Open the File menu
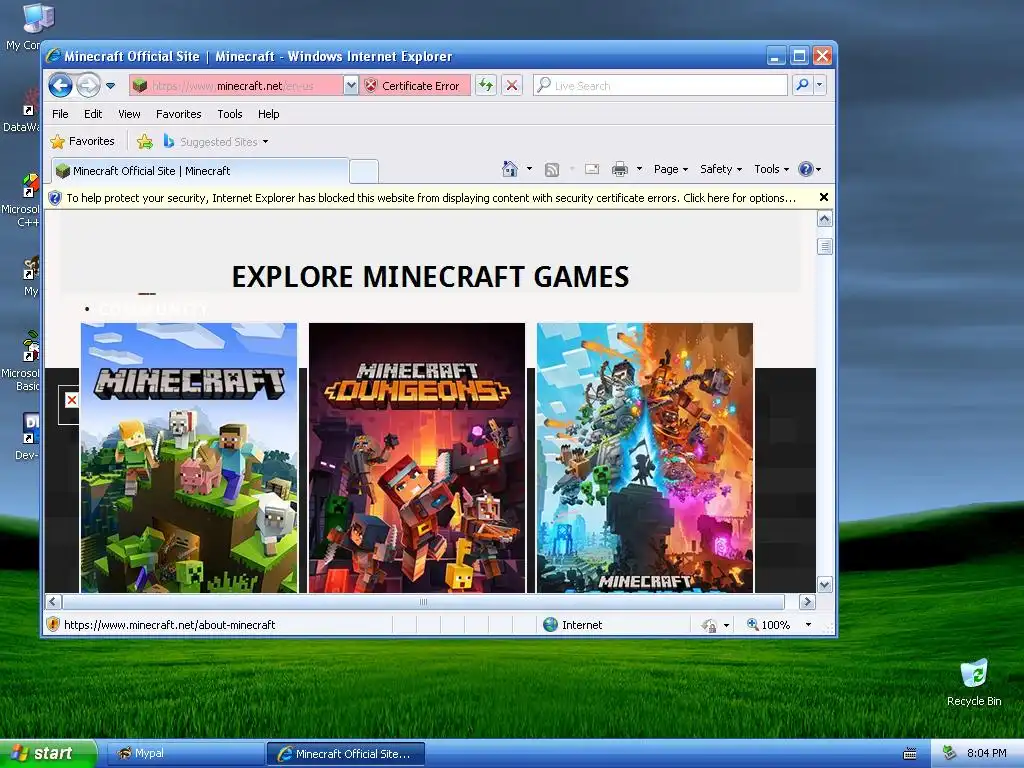 [x=60, y=114]
